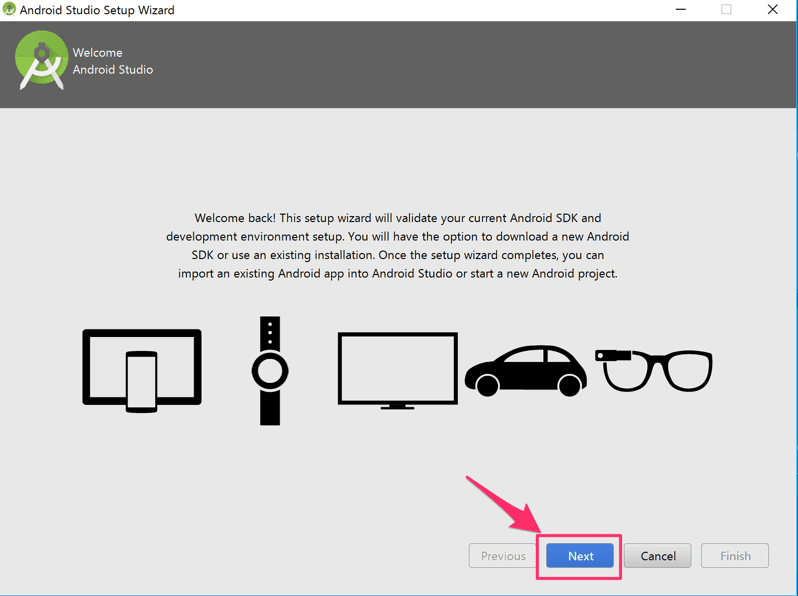This screenshot has height=596, width=798.
Task: Select the Android Wear watch icon
Action: (x=270, y=371)
